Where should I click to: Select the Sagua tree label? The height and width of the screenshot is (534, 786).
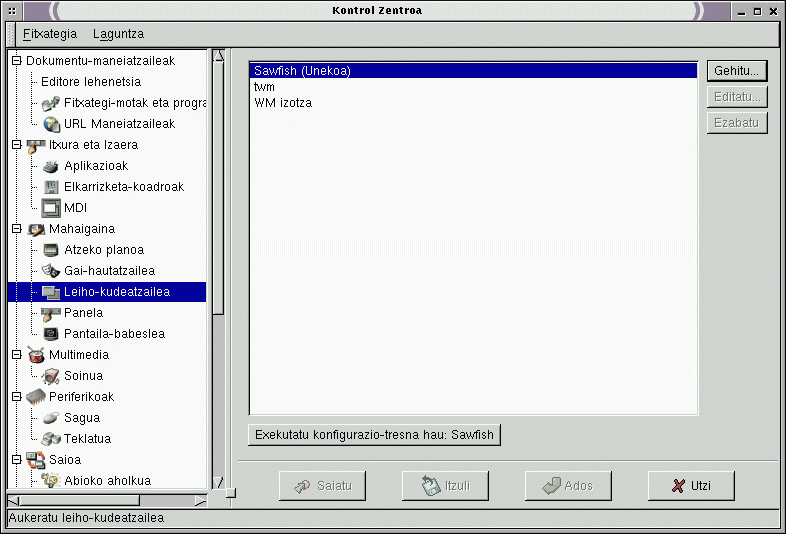(x=82, y=418)
